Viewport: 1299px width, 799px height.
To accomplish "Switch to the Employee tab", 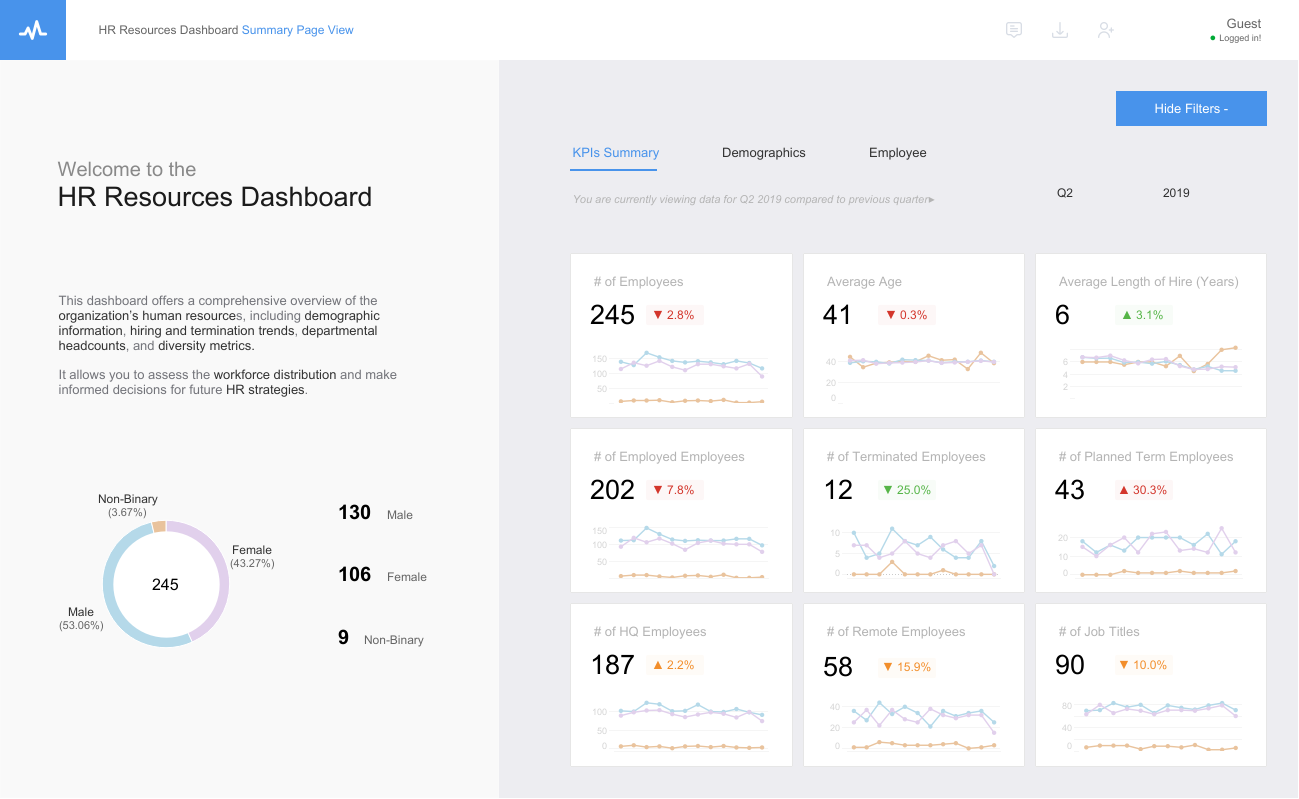I will pyautogui.click(x=897, y=153).
